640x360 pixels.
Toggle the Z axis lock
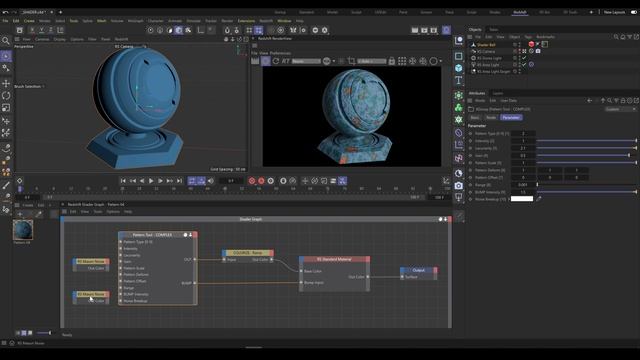pyautogui.click(x=51, y=30)
